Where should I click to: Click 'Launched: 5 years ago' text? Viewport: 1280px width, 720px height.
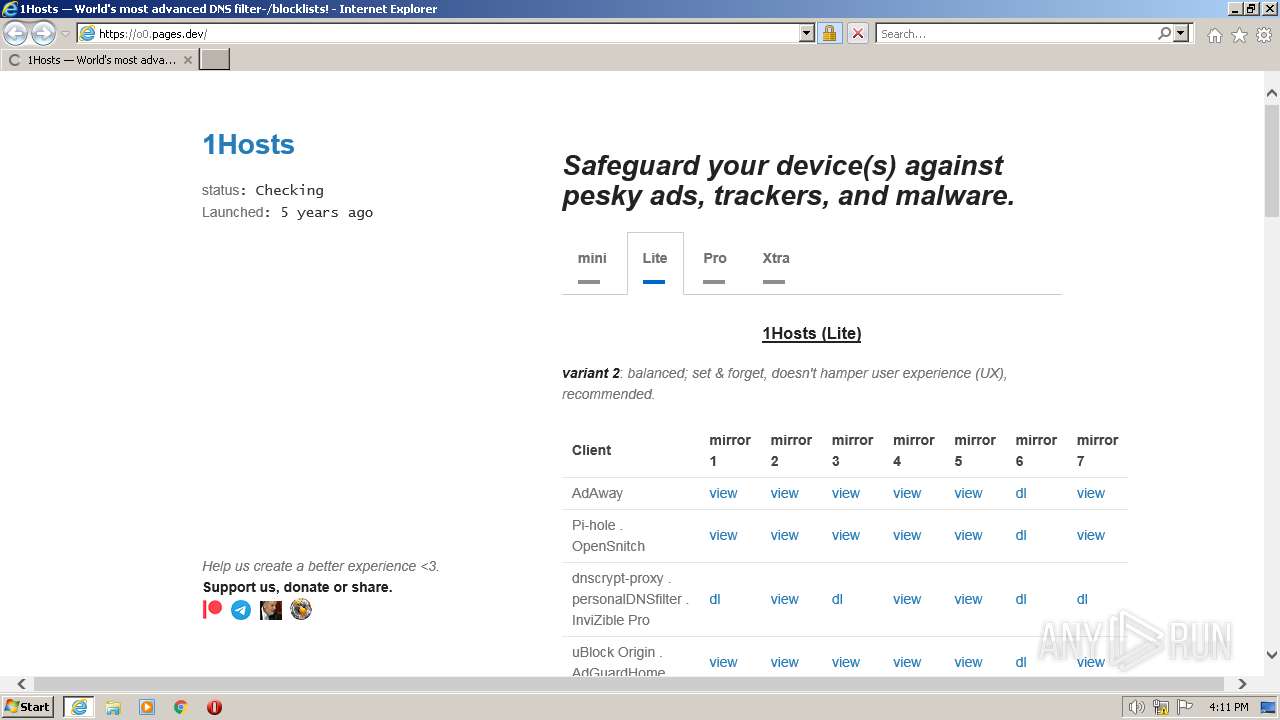pos(288,212)
